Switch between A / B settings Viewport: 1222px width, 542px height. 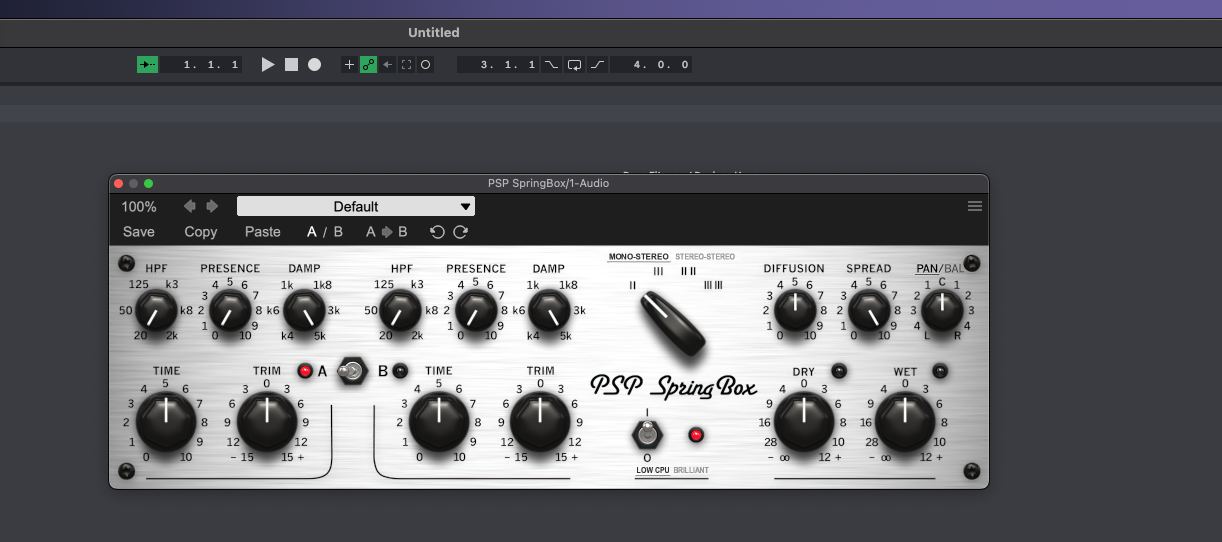[325, 231]
